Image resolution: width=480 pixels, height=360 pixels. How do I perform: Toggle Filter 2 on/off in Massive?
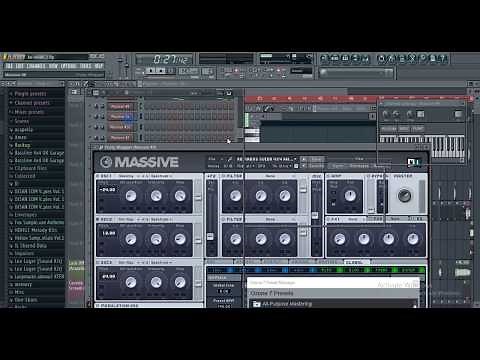point(224,219)
